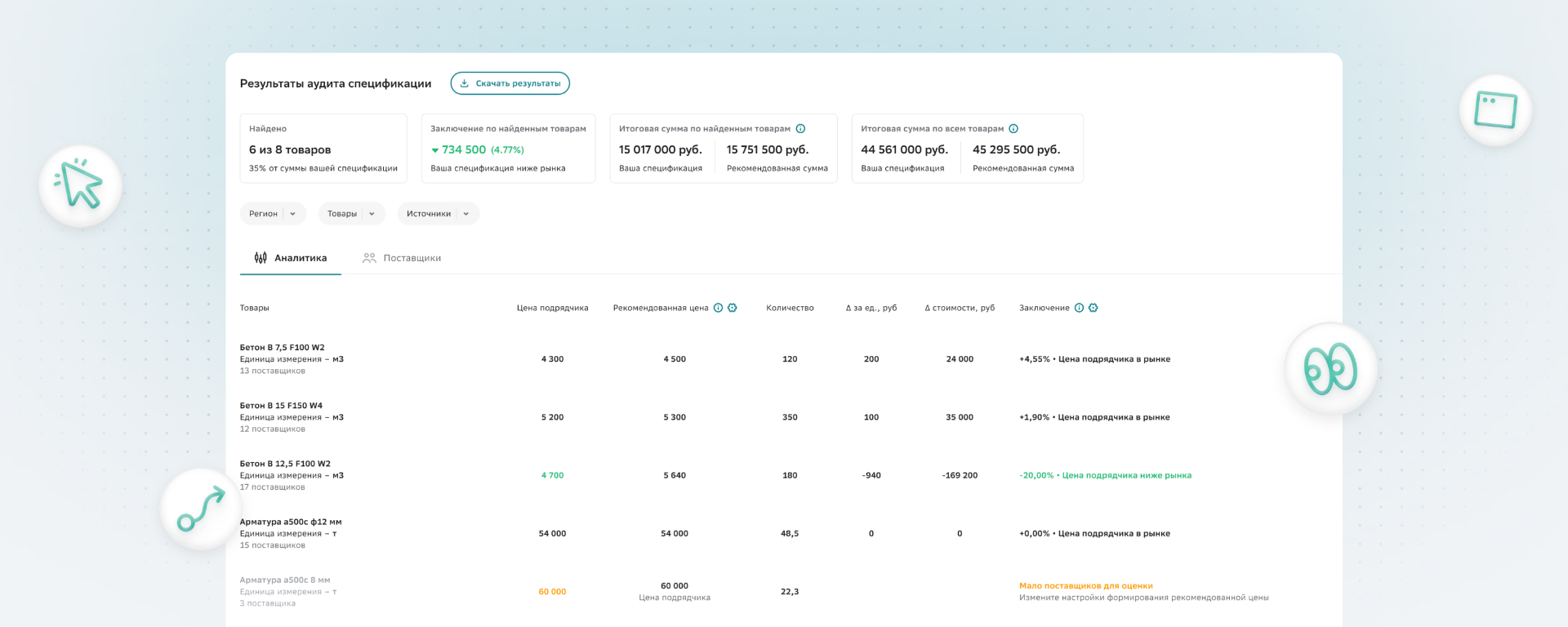Click the 15 017 000 руб. total
This screenshot has height=627, width=1568.
coord(661,150)
